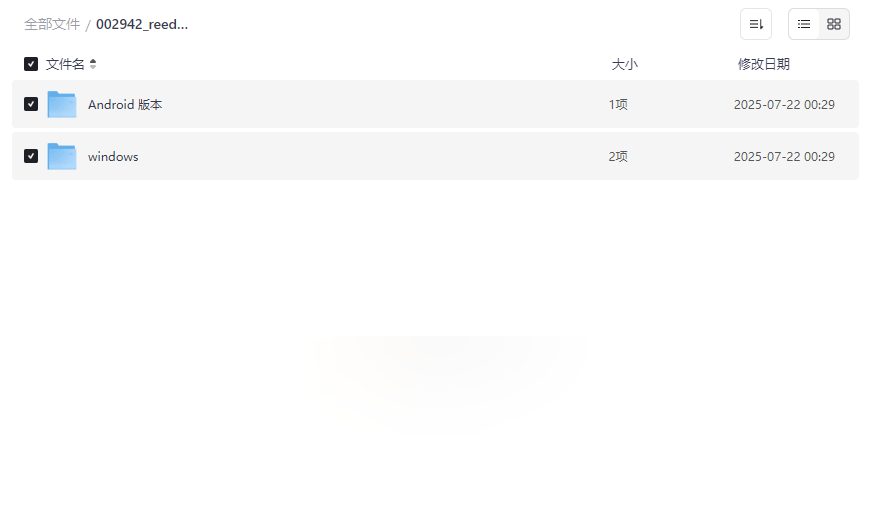Click the 1项 size of Android 版本

[x=618, y=104]
